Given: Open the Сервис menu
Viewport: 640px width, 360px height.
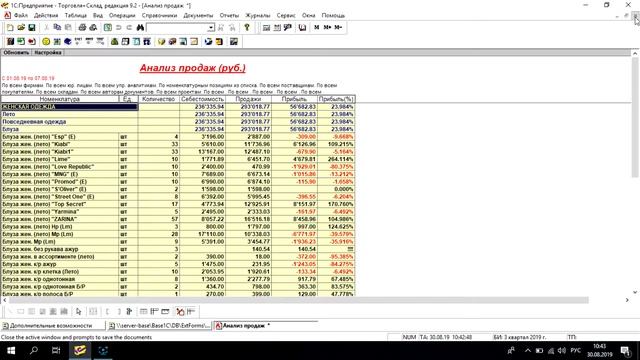Looking at the screenshot, I should (286, 15).
